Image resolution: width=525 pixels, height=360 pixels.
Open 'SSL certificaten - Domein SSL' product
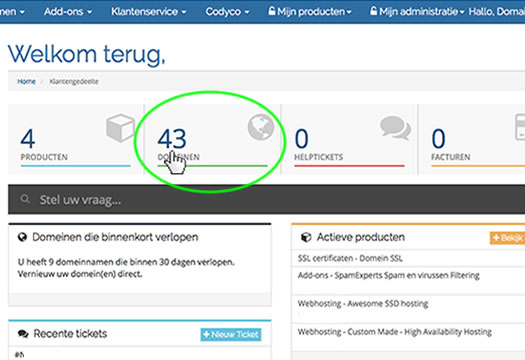coord(350,258)
